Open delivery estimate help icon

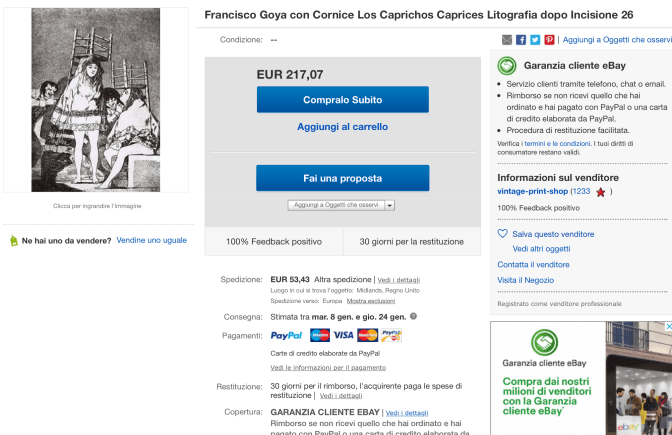tap(413, 316)
